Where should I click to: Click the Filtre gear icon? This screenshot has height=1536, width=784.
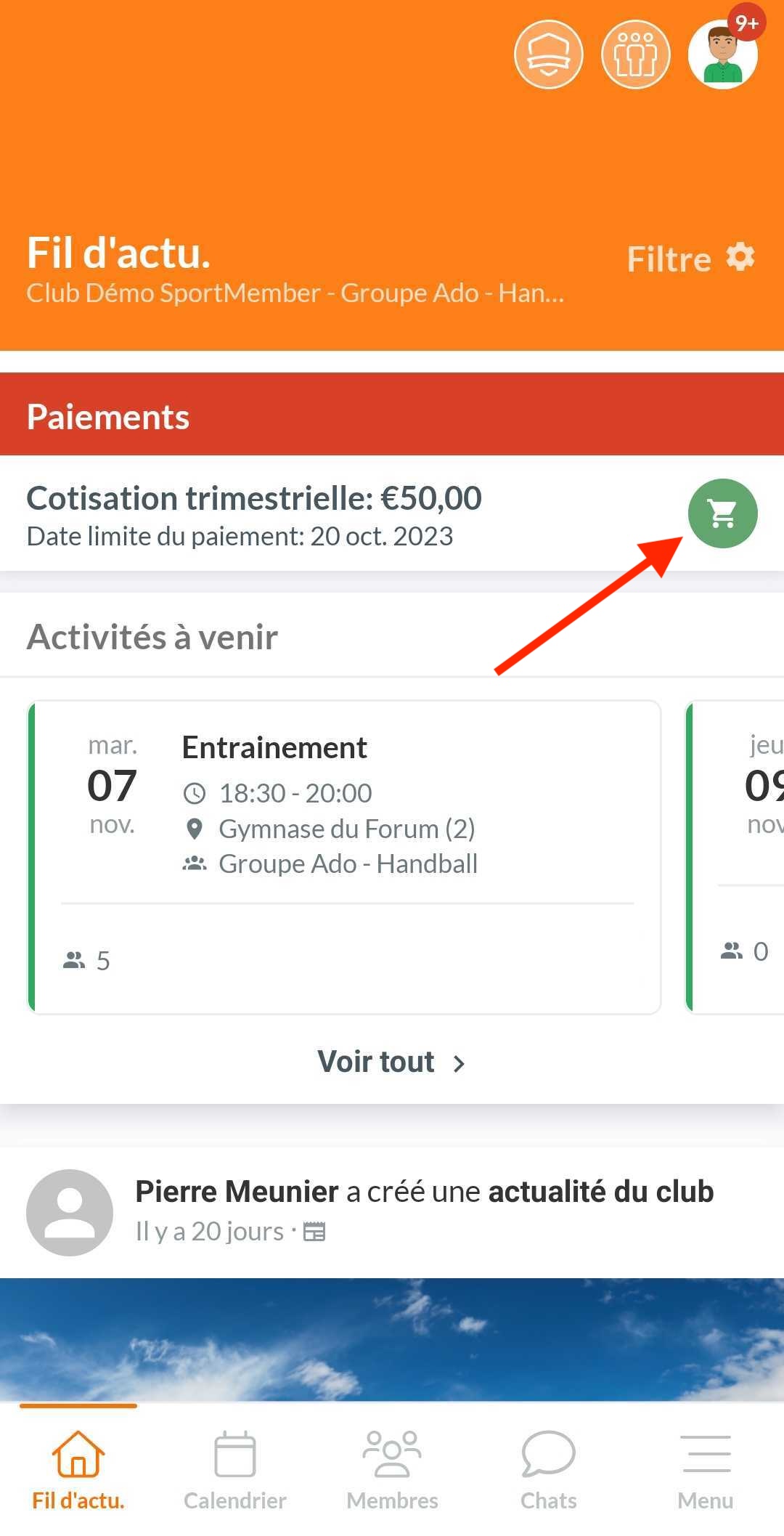[740, 257]
